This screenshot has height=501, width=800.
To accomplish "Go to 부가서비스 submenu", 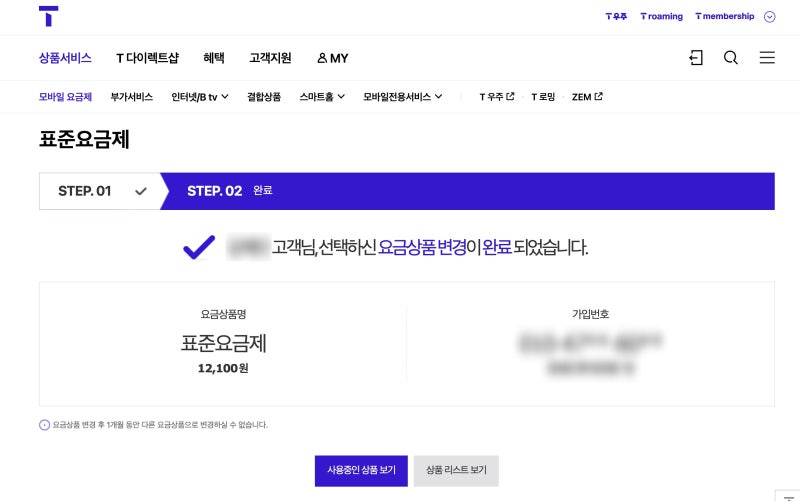I will (x=132, y=97).
